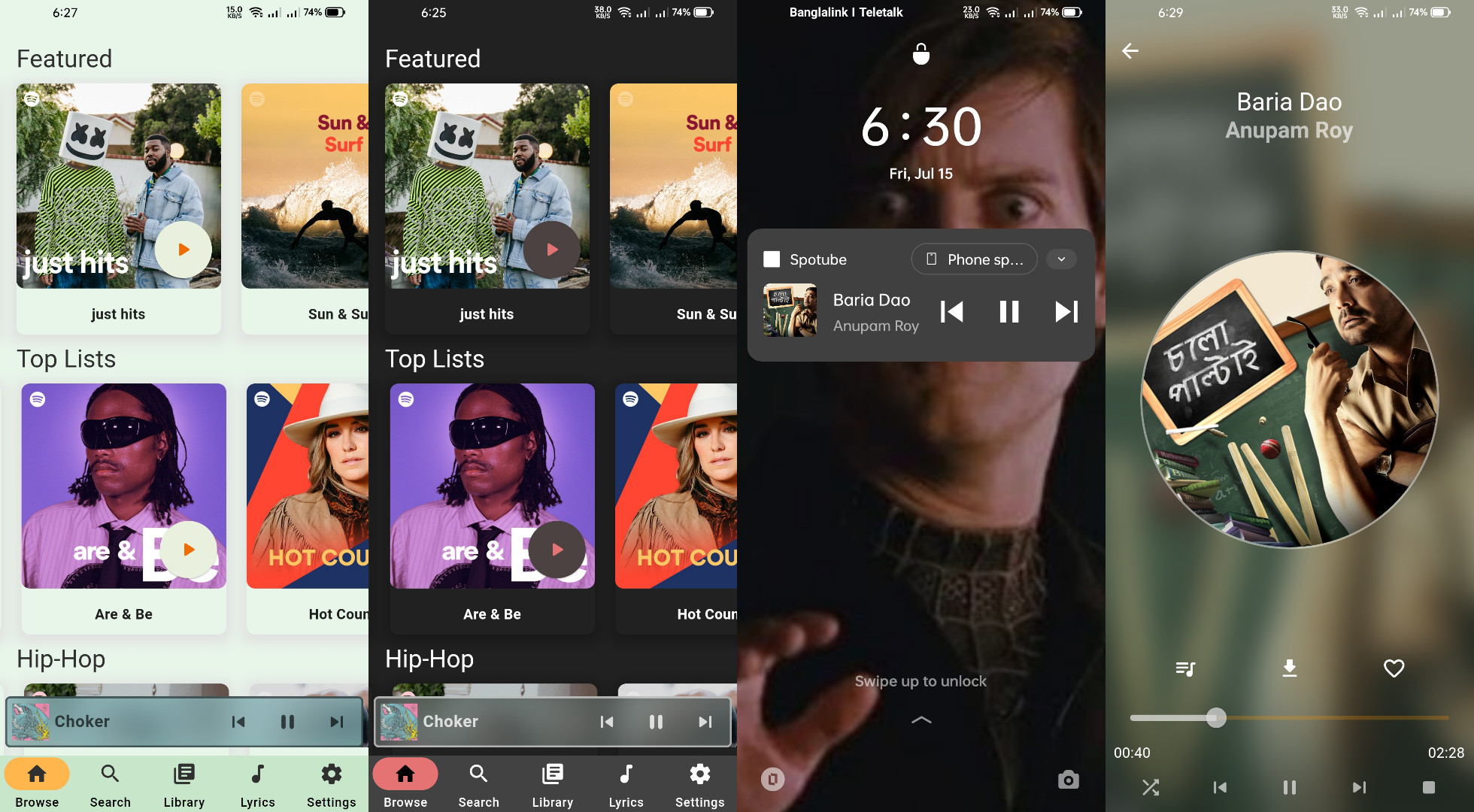The image size is (1474, 812).
Task: Open the 'just hits' featured playlist
Action: 118,185
